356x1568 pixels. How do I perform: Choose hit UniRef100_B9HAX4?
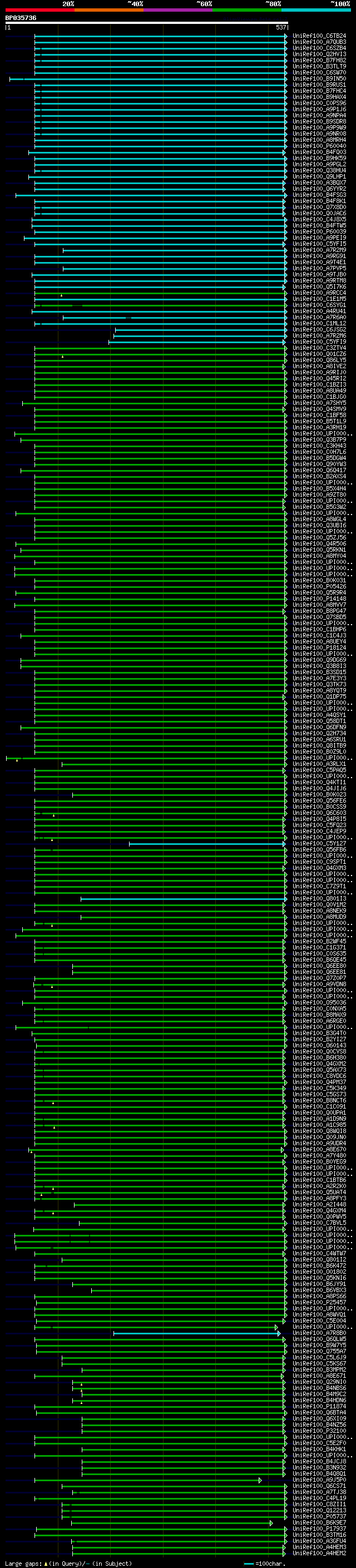point(319,97)
